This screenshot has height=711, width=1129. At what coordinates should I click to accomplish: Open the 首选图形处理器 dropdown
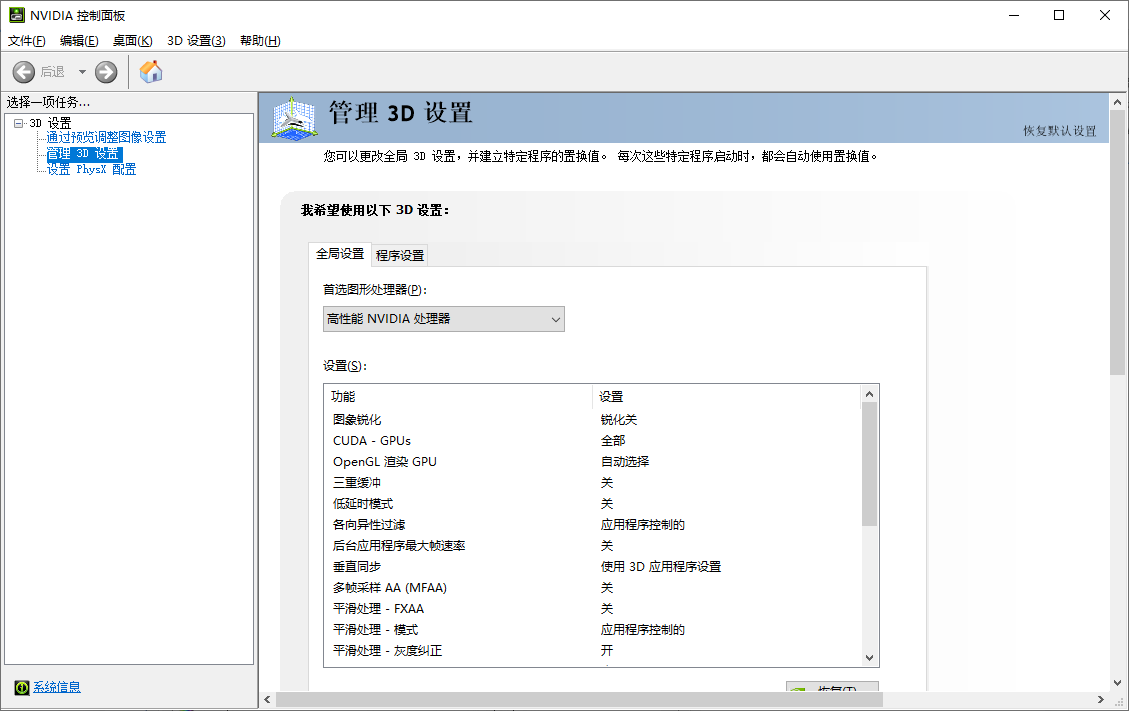(444, 319)
